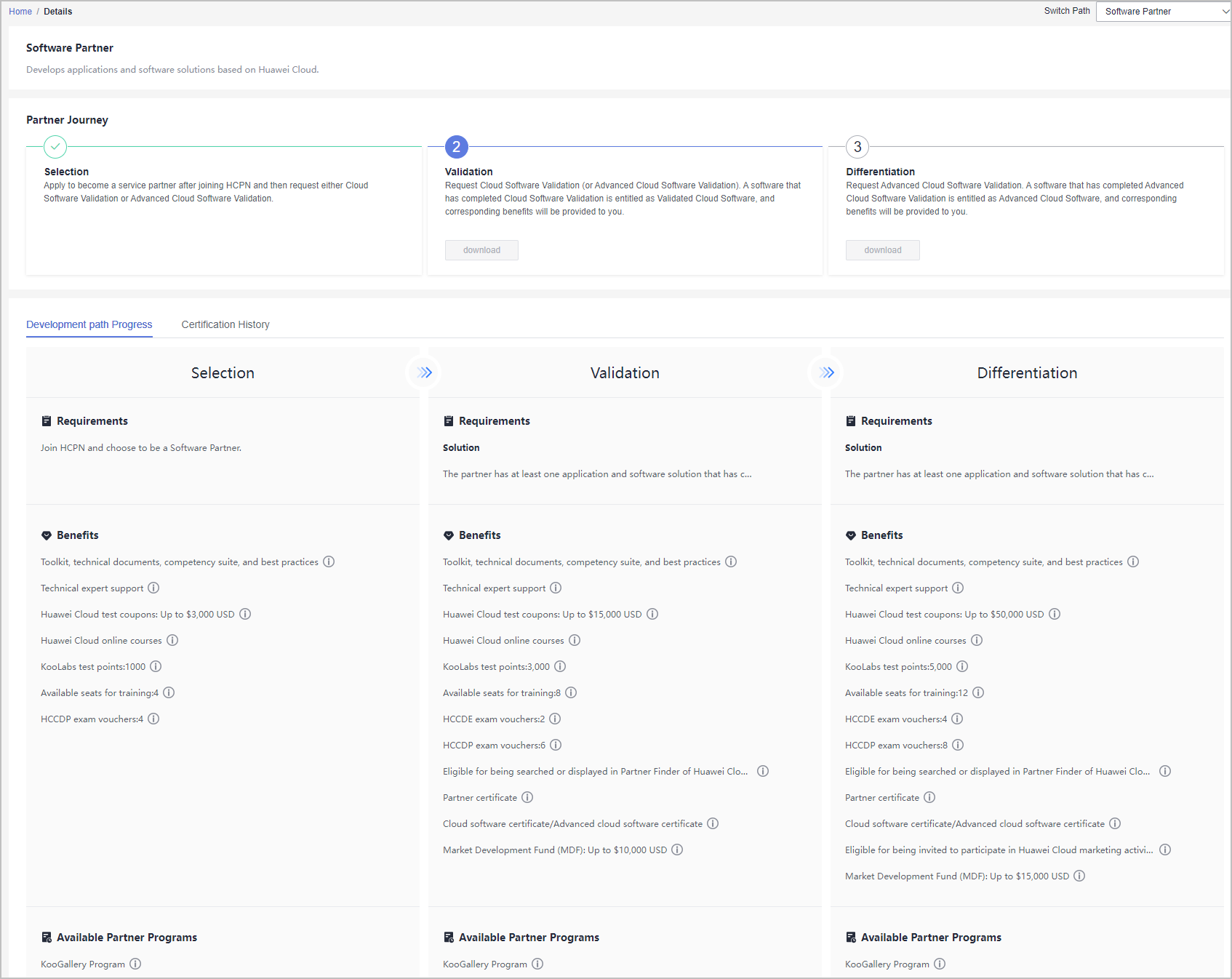
Task: Show info for Validation cloud software certificate
Action: coord(713,823)
